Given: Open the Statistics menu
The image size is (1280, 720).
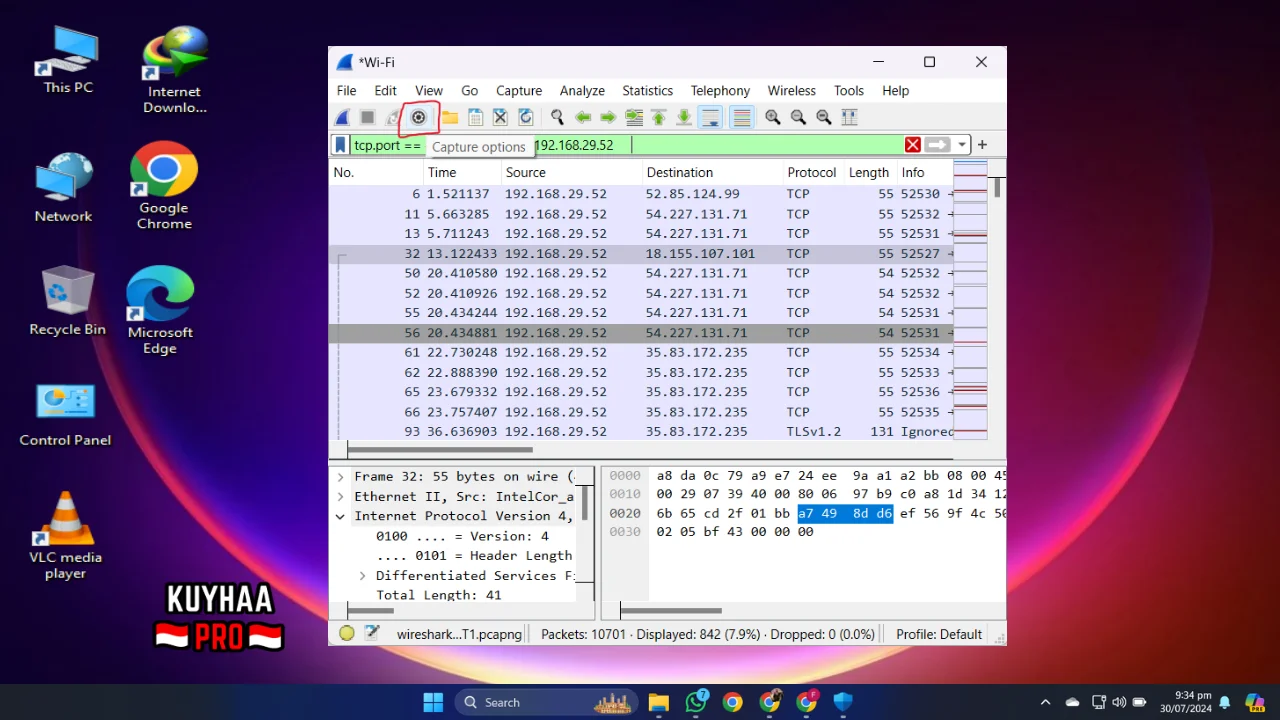Looking at the screenshot, I should pyautogui.click(x=647, y=90).
